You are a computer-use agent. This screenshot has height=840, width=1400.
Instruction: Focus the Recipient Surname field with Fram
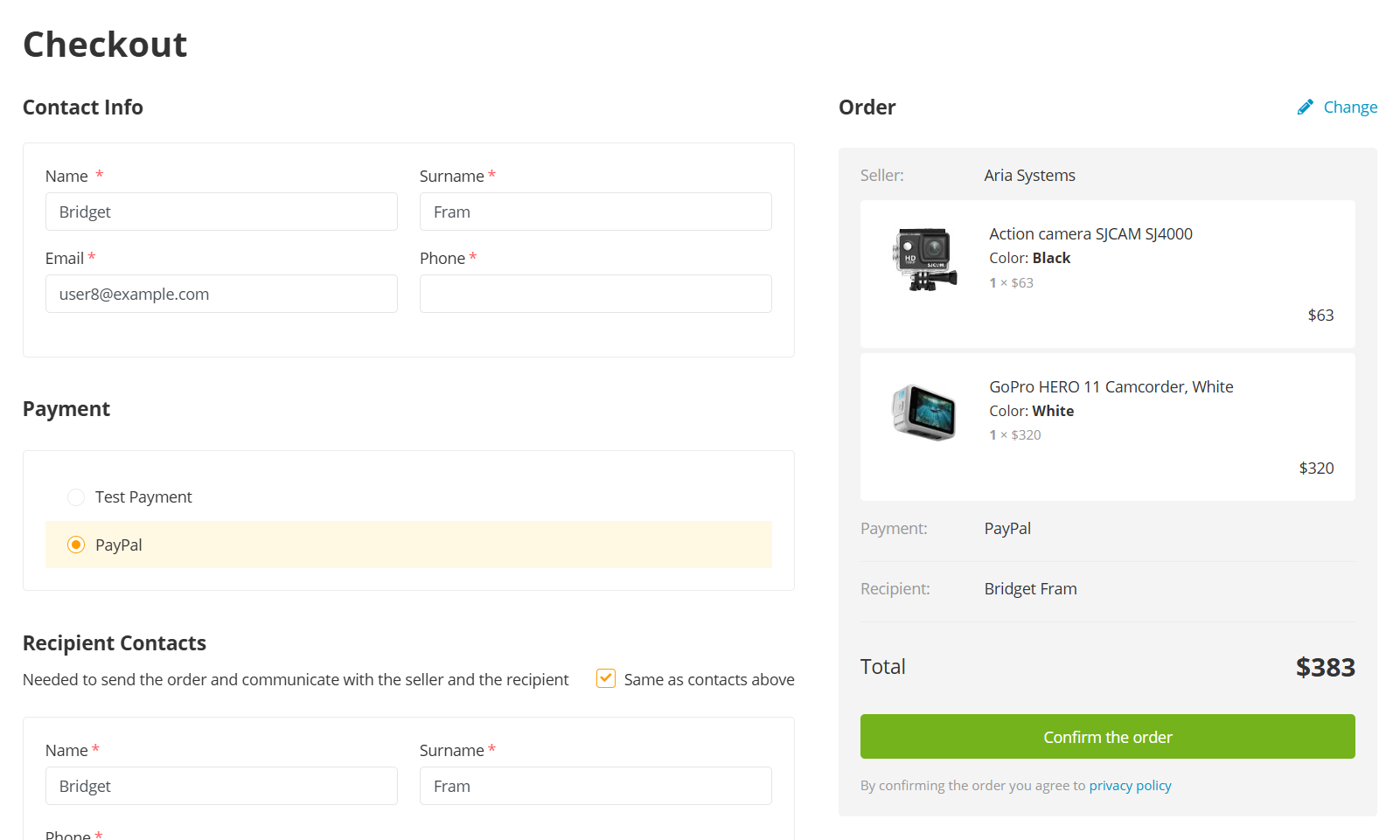596,786
